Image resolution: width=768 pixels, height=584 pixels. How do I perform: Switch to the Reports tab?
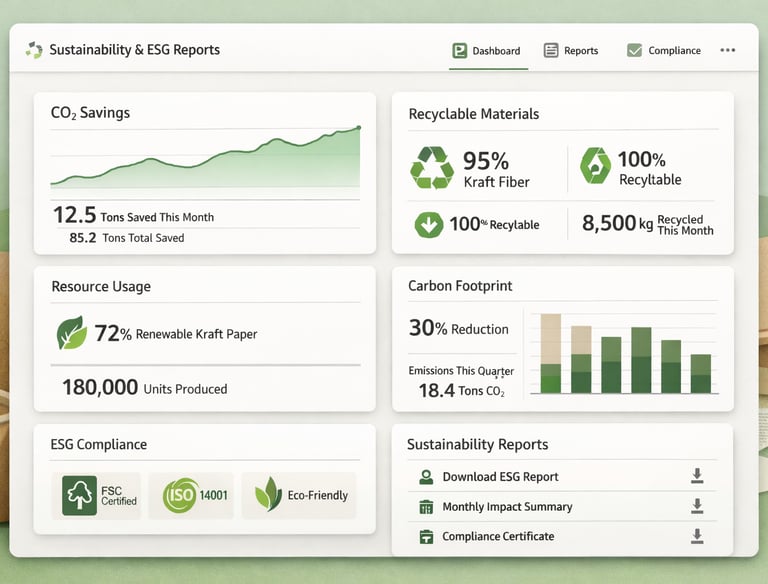571,50
